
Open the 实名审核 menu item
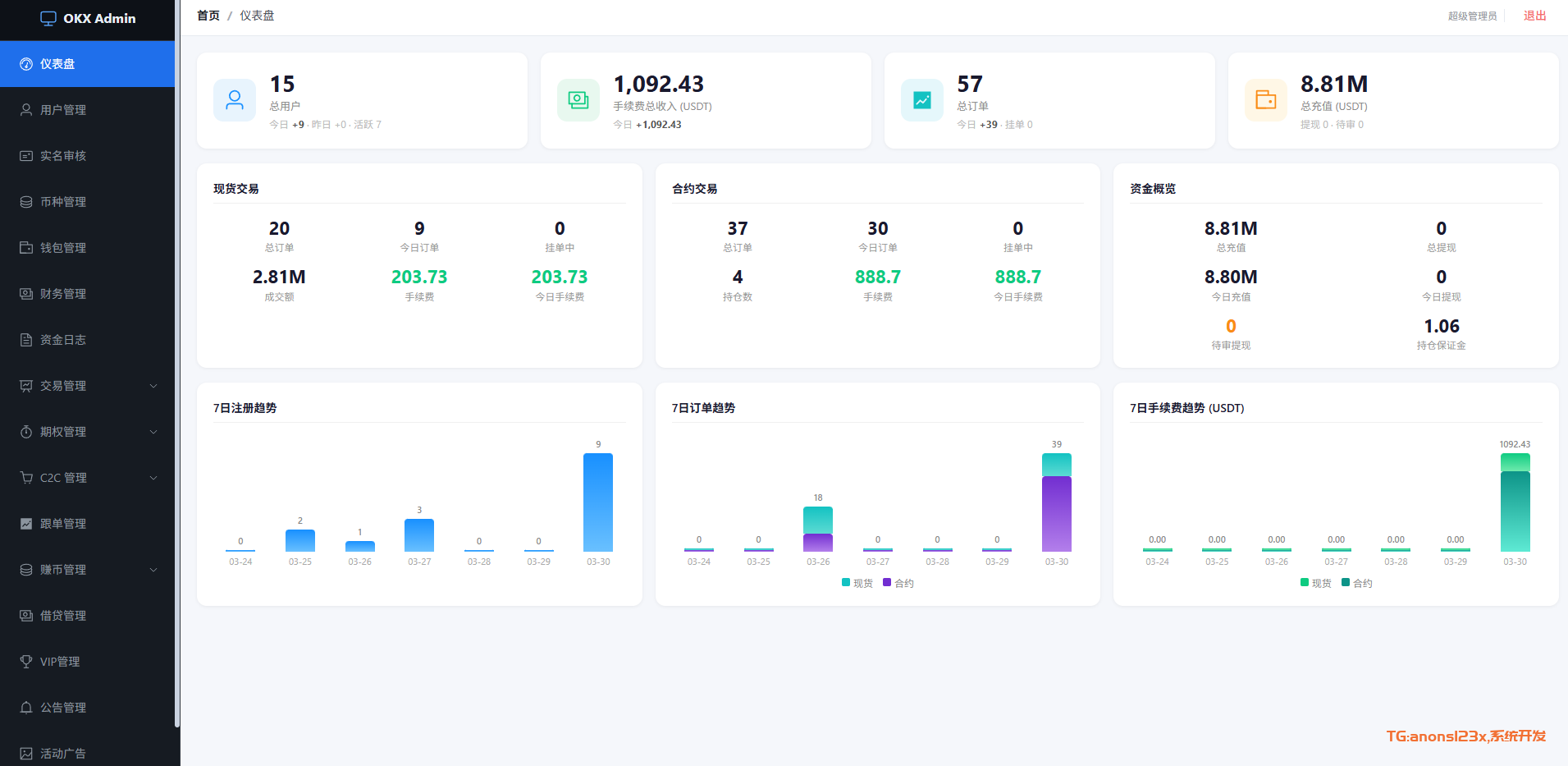click(x=63, y=156)
